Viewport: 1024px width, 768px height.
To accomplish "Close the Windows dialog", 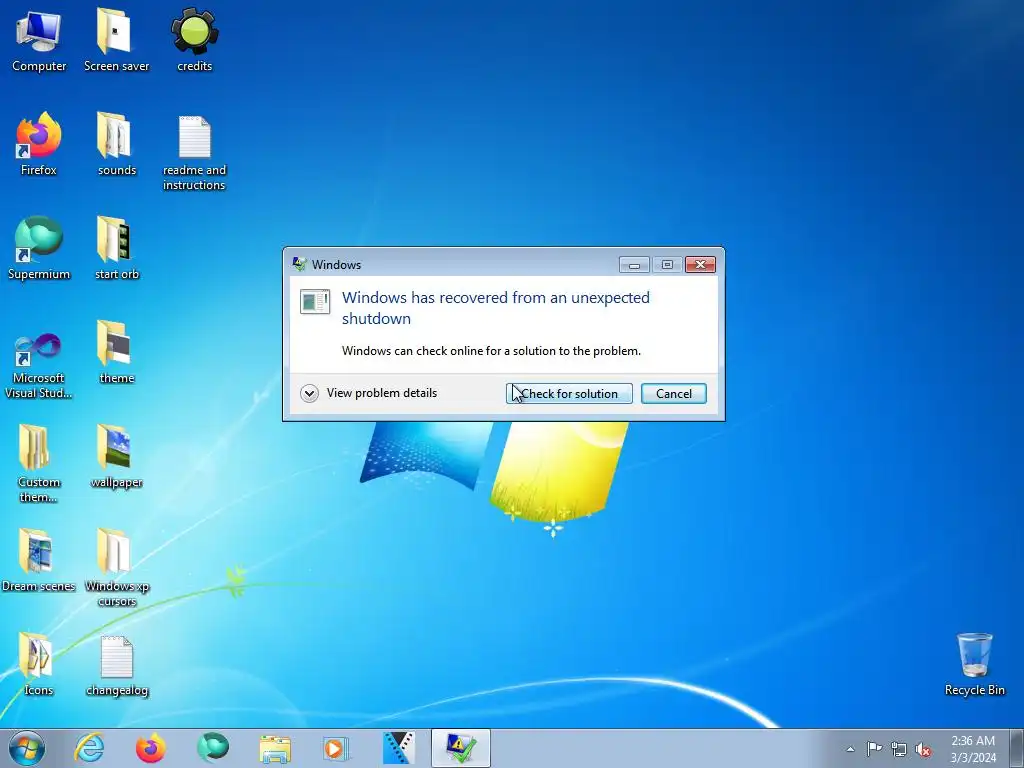I will [x=700, y=264].
